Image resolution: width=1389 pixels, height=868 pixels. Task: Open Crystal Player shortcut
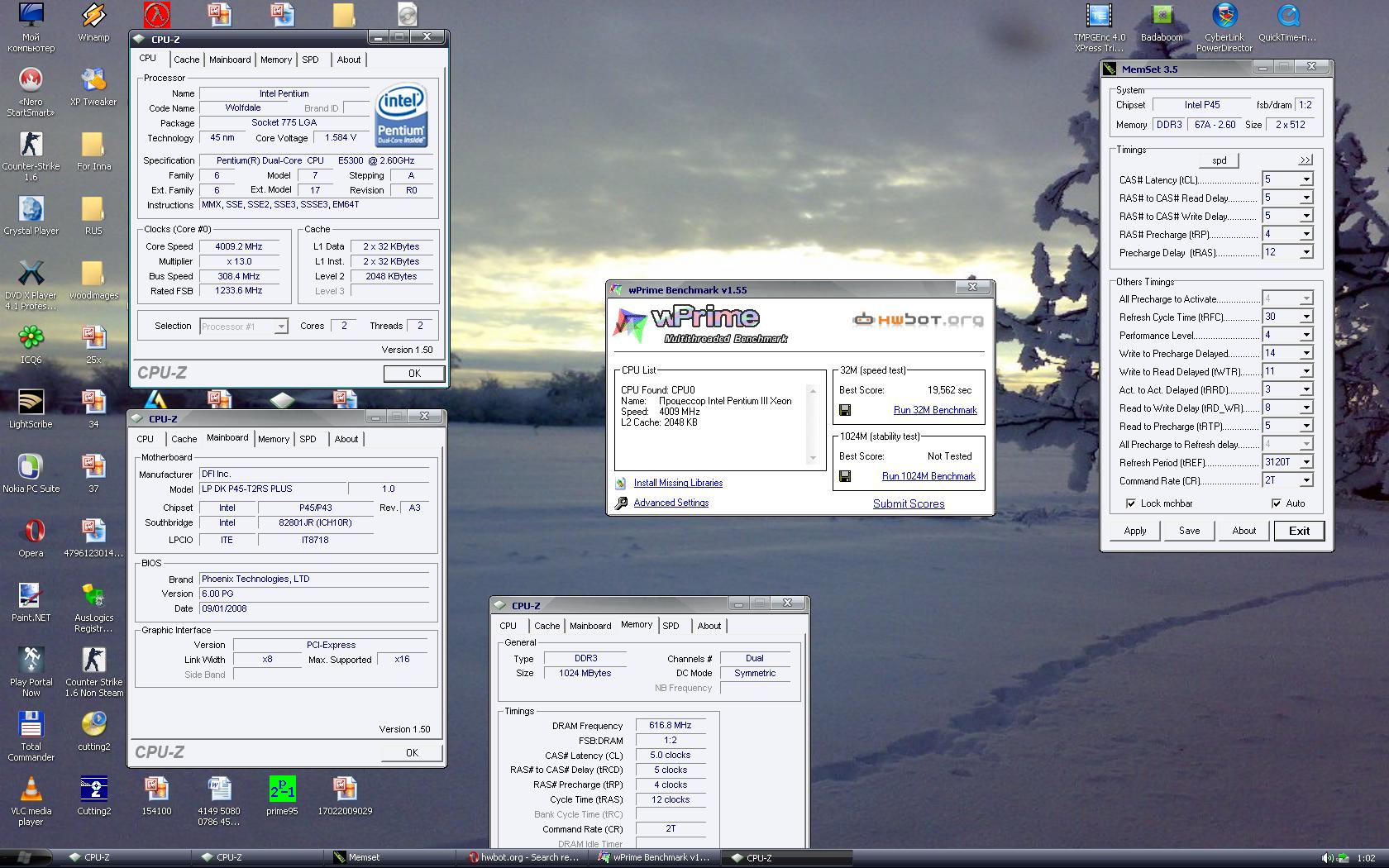tap(31, 215)
